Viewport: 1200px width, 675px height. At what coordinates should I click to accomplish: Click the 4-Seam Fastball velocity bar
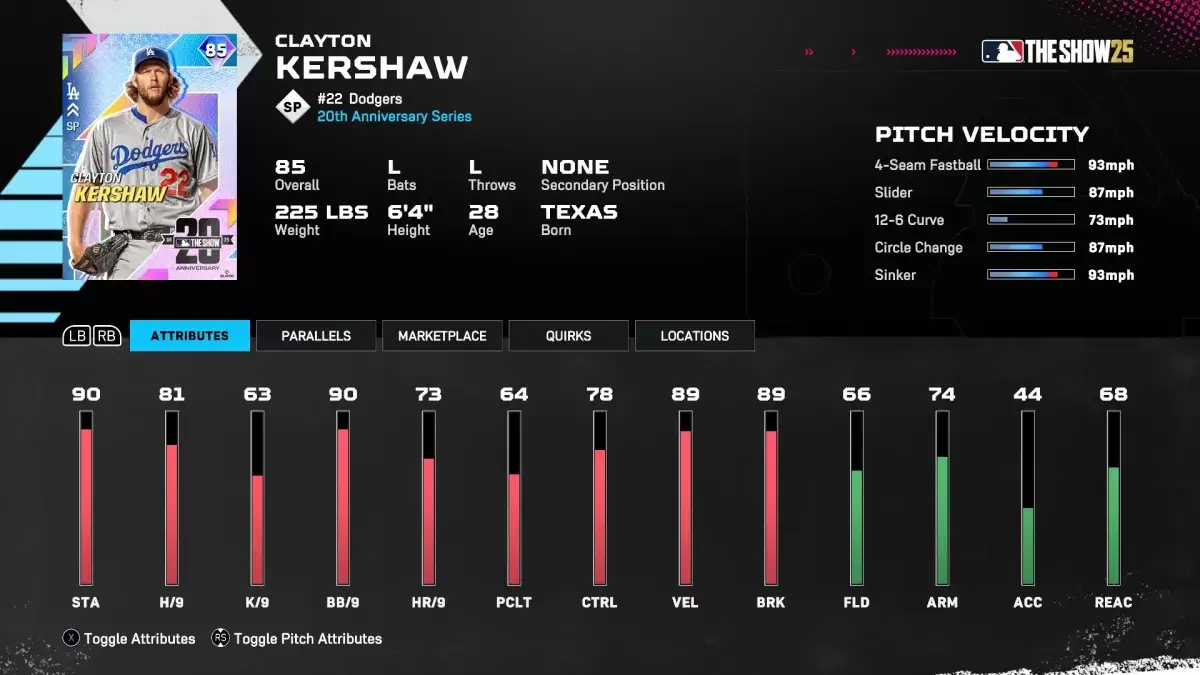point(1031,164)
